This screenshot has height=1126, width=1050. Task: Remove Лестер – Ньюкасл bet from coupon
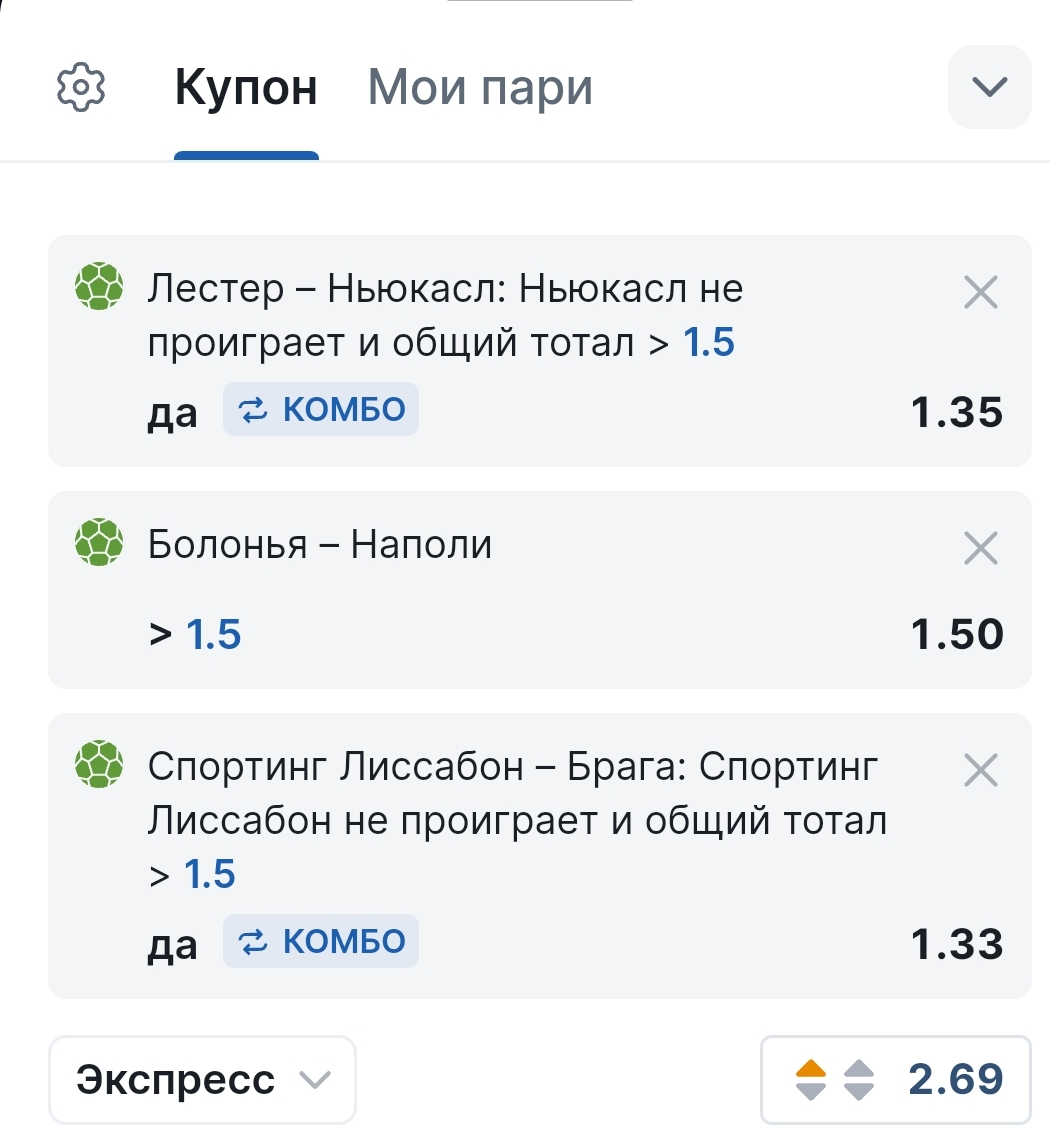(x=980, y=292)
